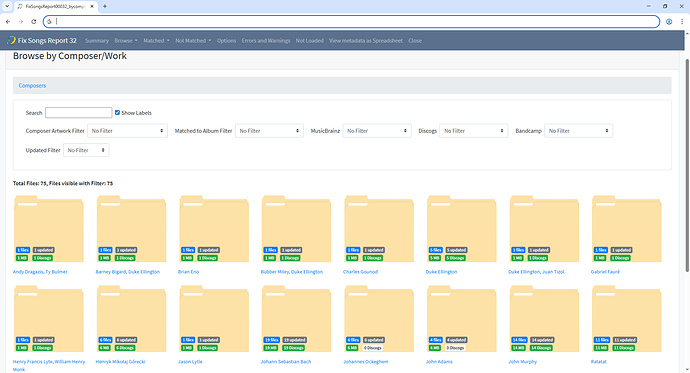Open the Johannes Ockeghem name link

coord(366,362)
